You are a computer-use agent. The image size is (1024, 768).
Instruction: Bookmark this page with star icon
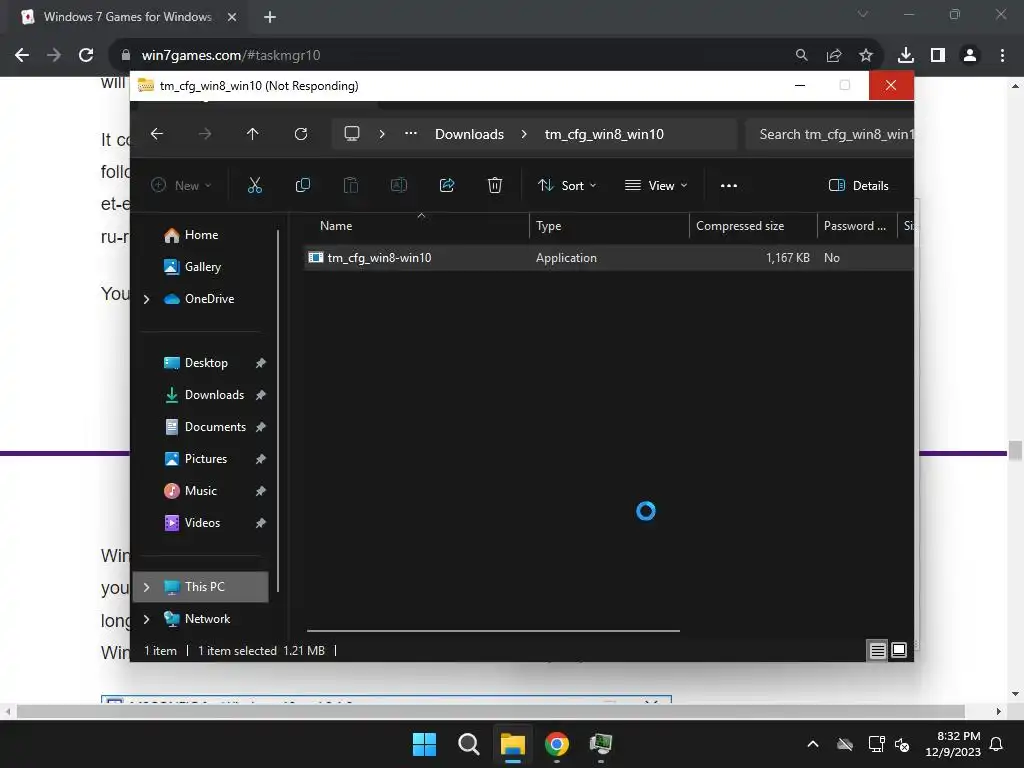866,55
